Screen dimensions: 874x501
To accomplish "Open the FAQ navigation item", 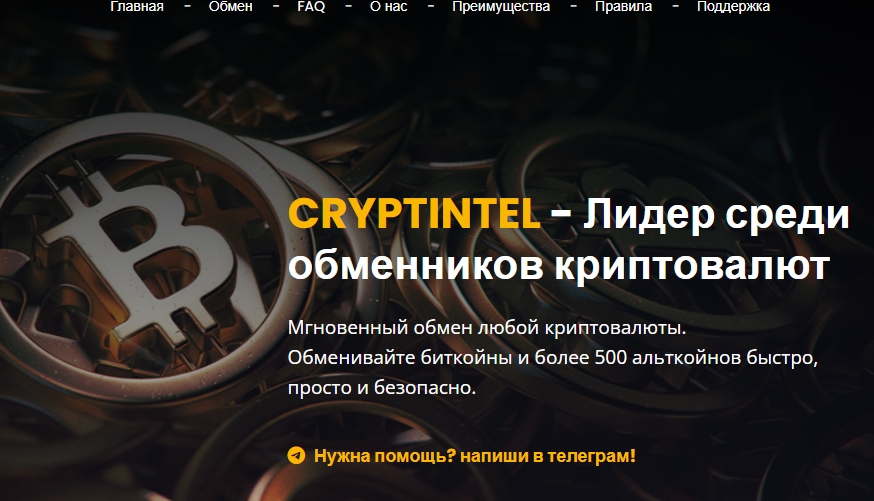I will tap(311, 7).
